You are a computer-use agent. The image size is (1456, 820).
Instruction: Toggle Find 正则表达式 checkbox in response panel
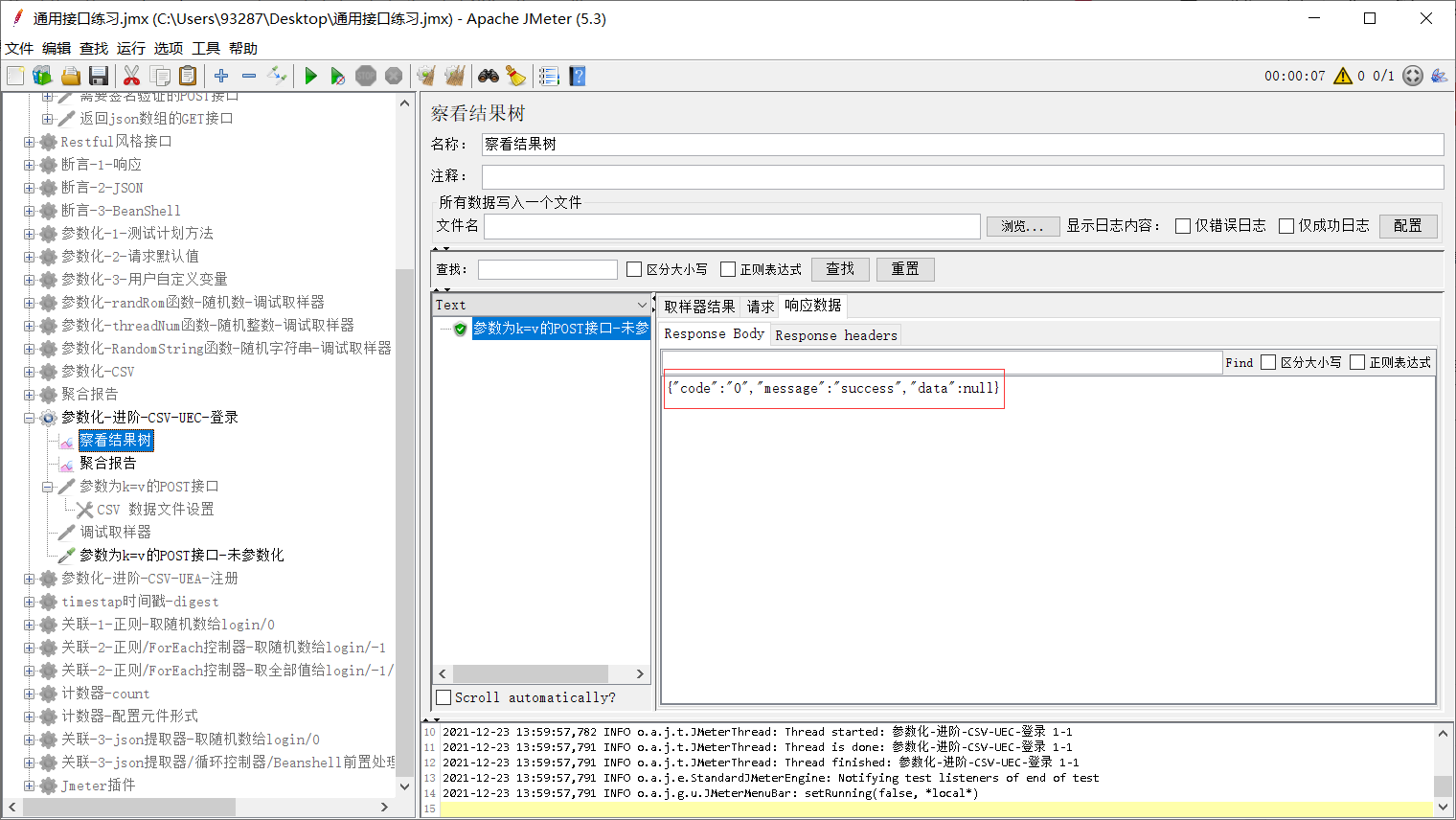click(x=1357, y=362)
